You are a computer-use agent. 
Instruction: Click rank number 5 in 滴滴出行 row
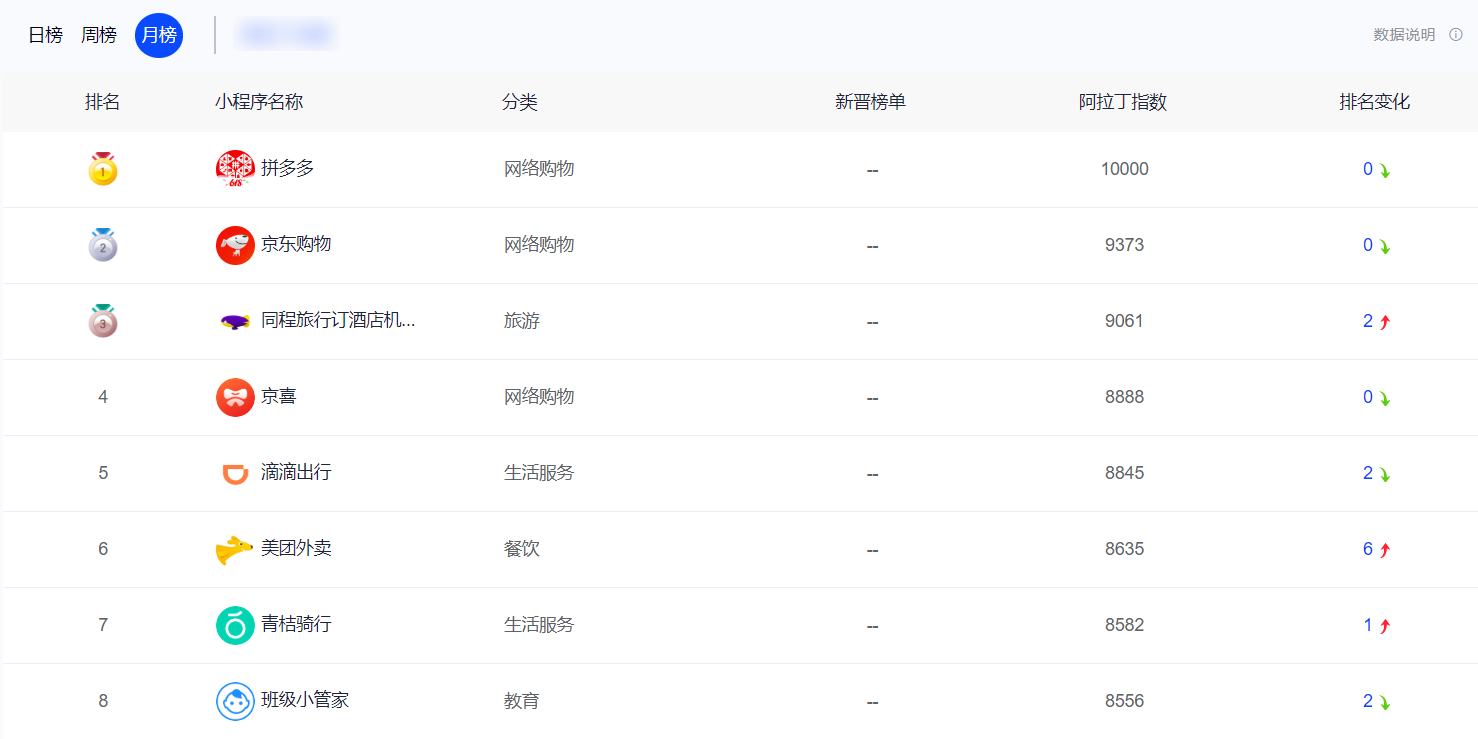click(x=103, y=473)
